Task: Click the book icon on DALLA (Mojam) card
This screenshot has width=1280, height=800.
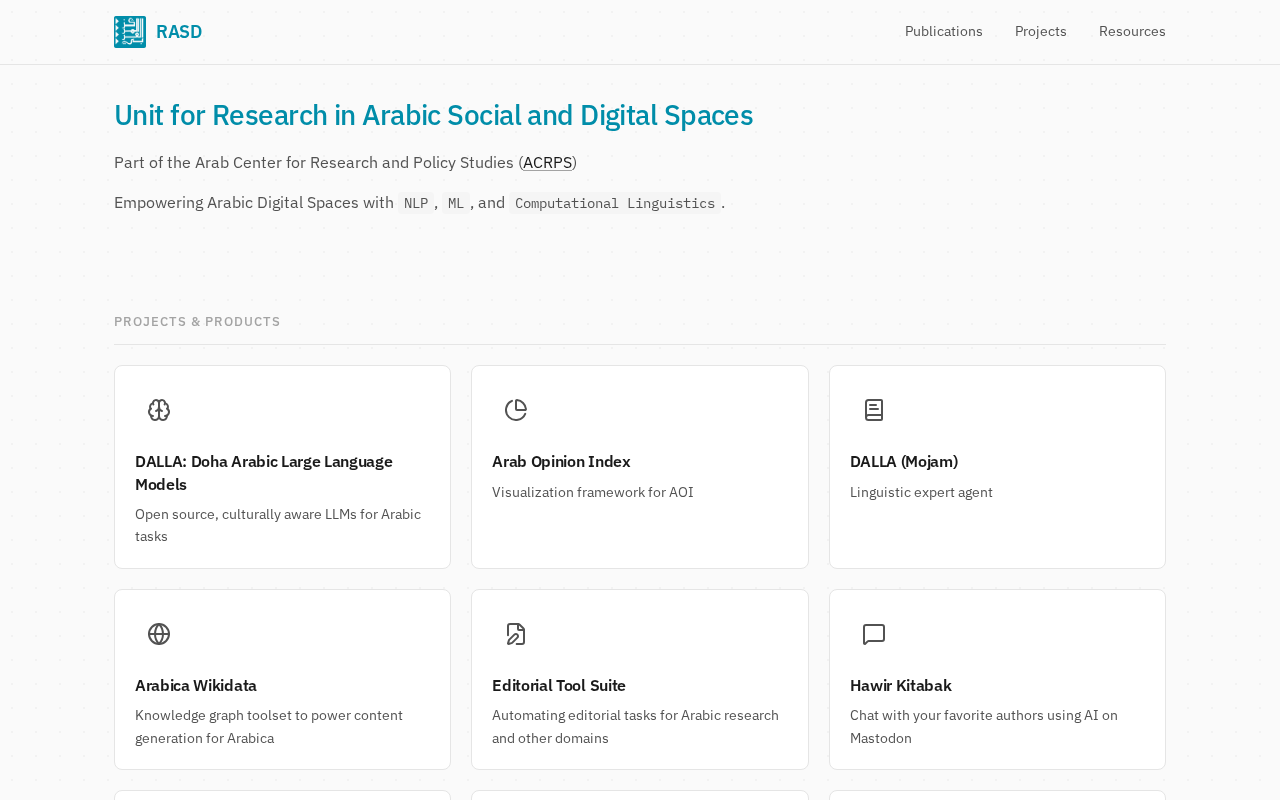Action: tap(874, 410)
